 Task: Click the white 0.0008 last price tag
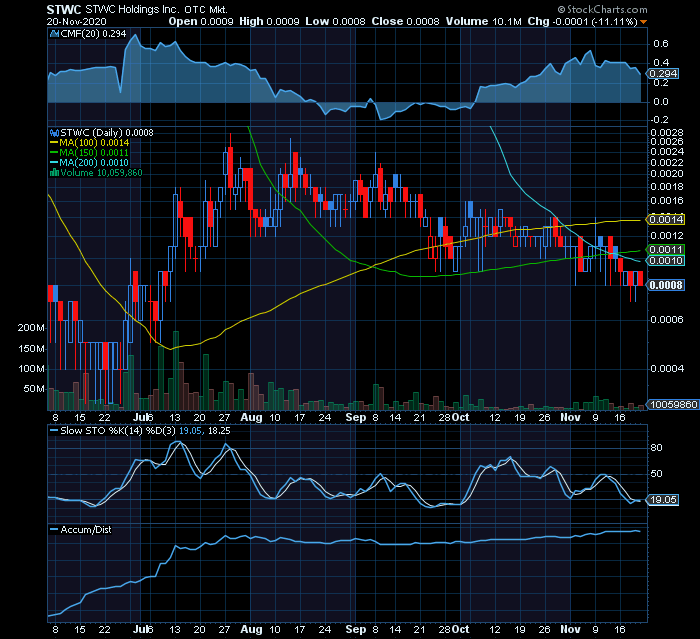pyautogui.click(x=666, y=285)
